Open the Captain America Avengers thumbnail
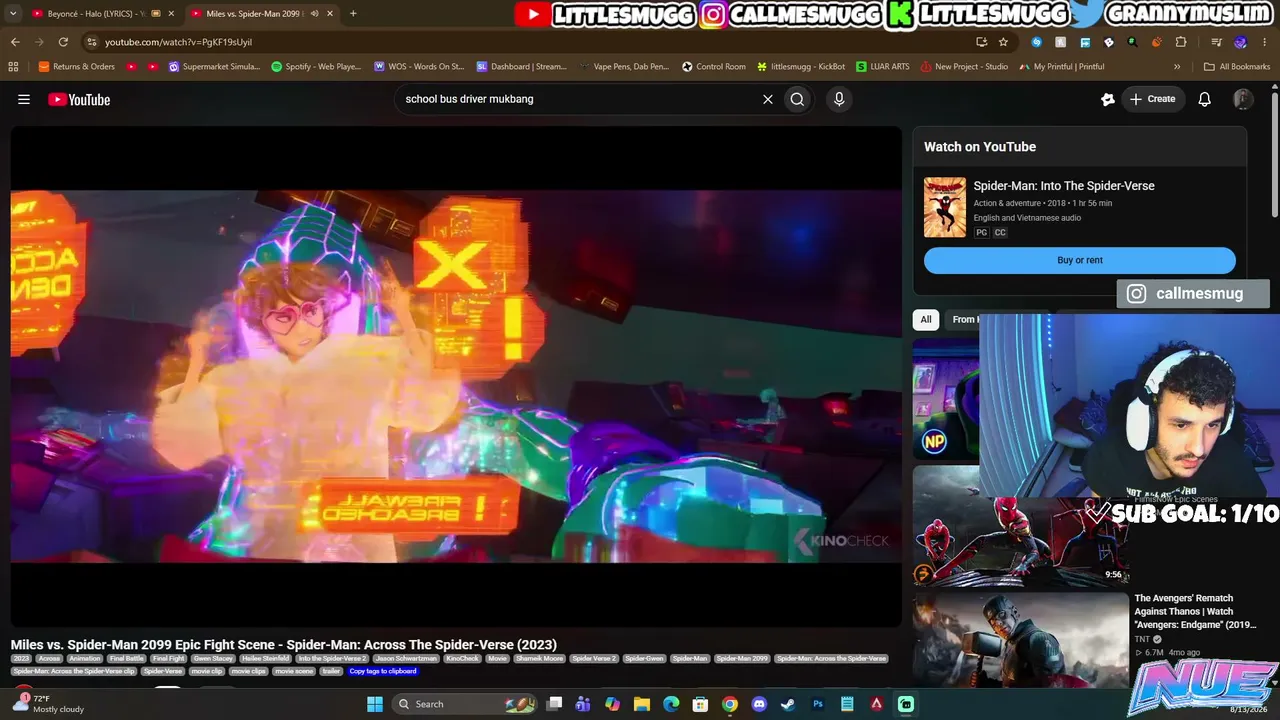The height and width of the screenshot is (720, 1280). click(x=1021, y=642)
